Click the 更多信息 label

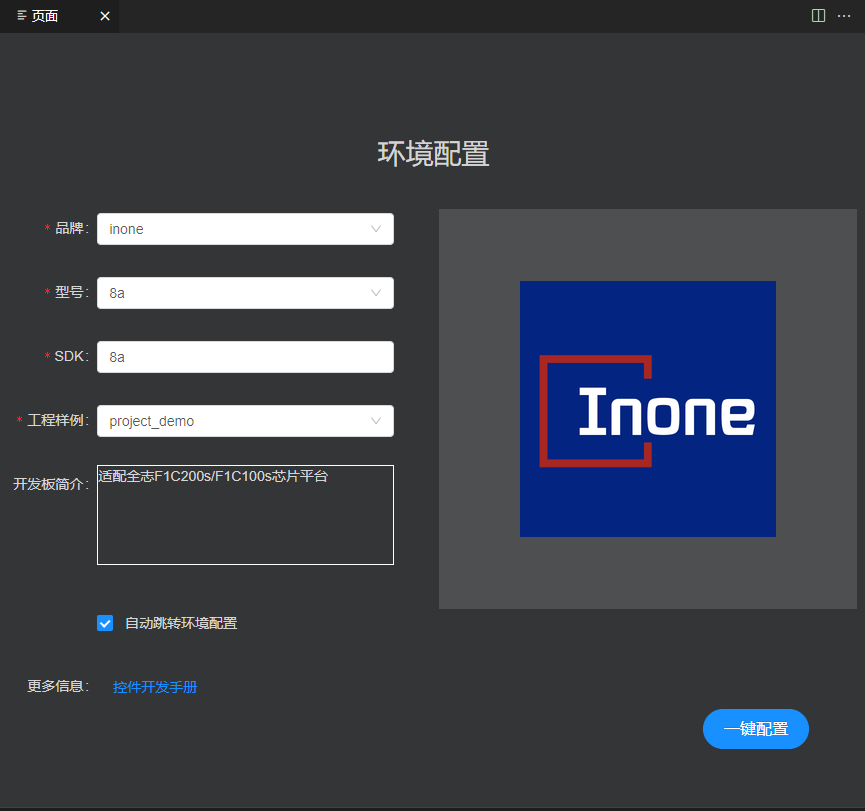pyautogui.click(x=58, y=686)
